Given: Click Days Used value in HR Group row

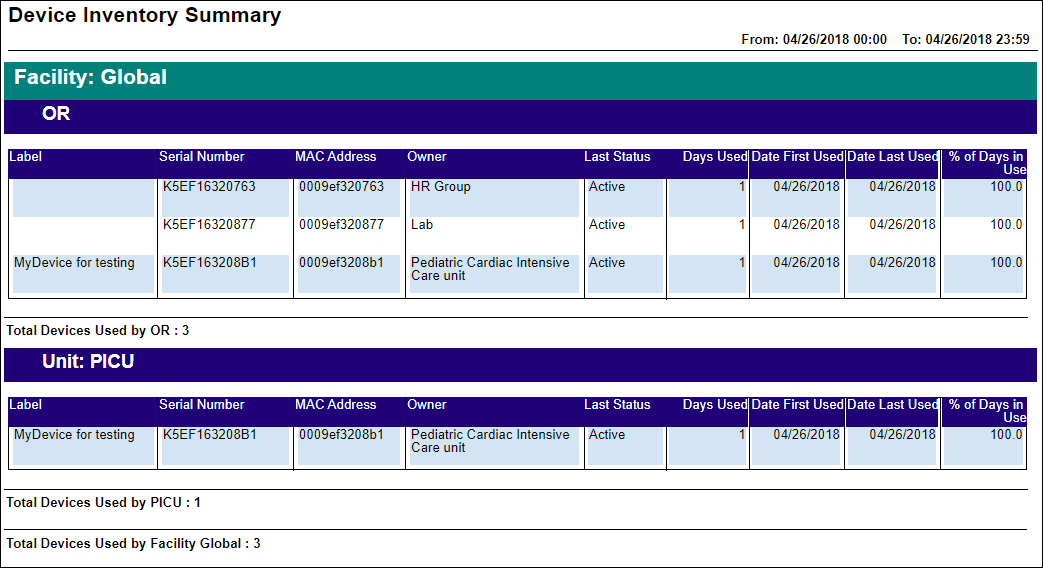Looking at the screenshot, I should pos(742,187).
